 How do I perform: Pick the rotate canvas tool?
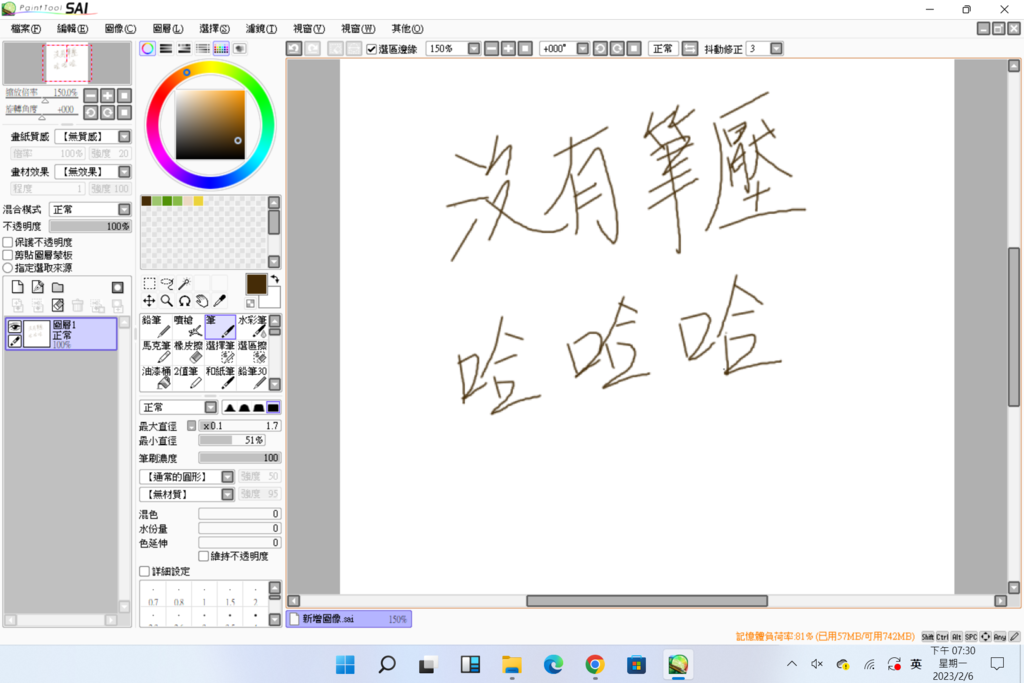coord(185,301)
